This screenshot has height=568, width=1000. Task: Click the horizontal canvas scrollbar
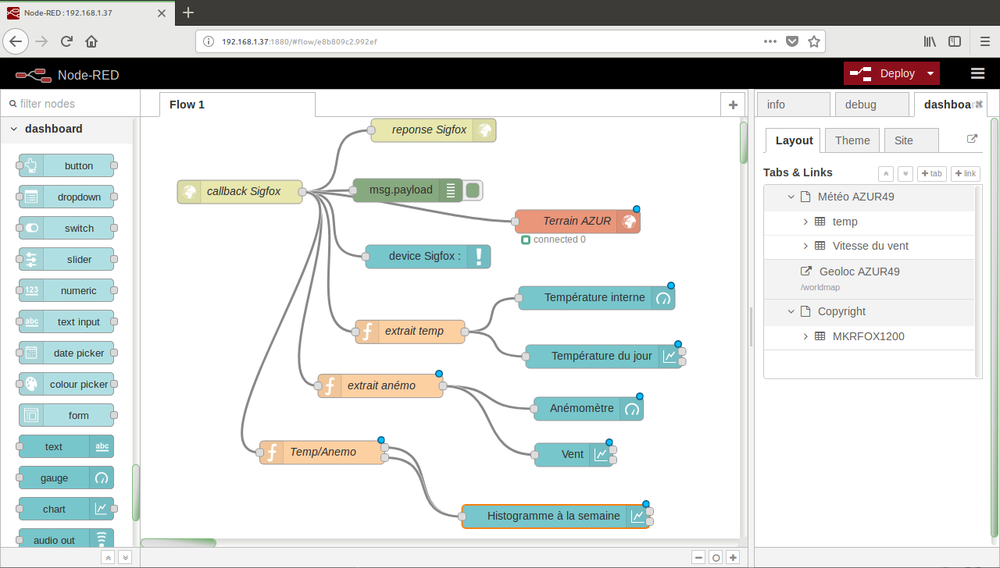click(179, 543)
